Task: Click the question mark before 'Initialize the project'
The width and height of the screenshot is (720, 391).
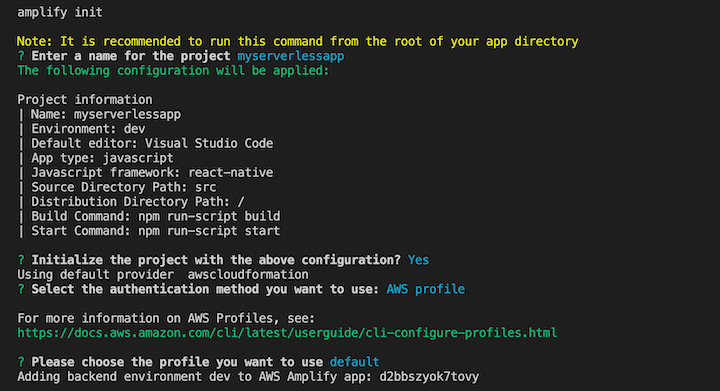Action: (x=21, y=260)
